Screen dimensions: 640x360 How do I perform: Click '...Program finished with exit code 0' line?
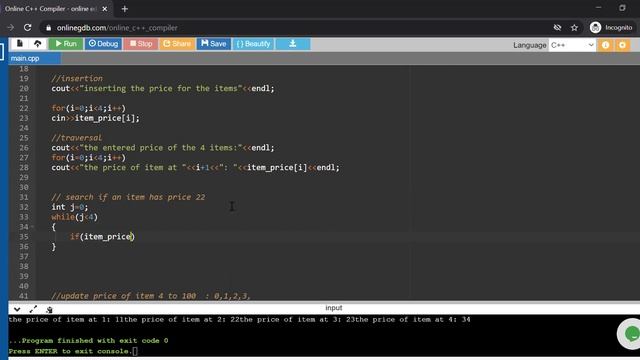click(x=88, y=340)
